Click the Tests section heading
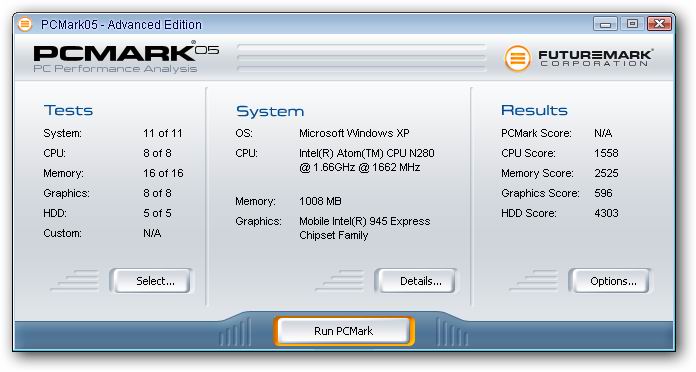This screenshot has height=372, width=696. click(x=68, y=110)
